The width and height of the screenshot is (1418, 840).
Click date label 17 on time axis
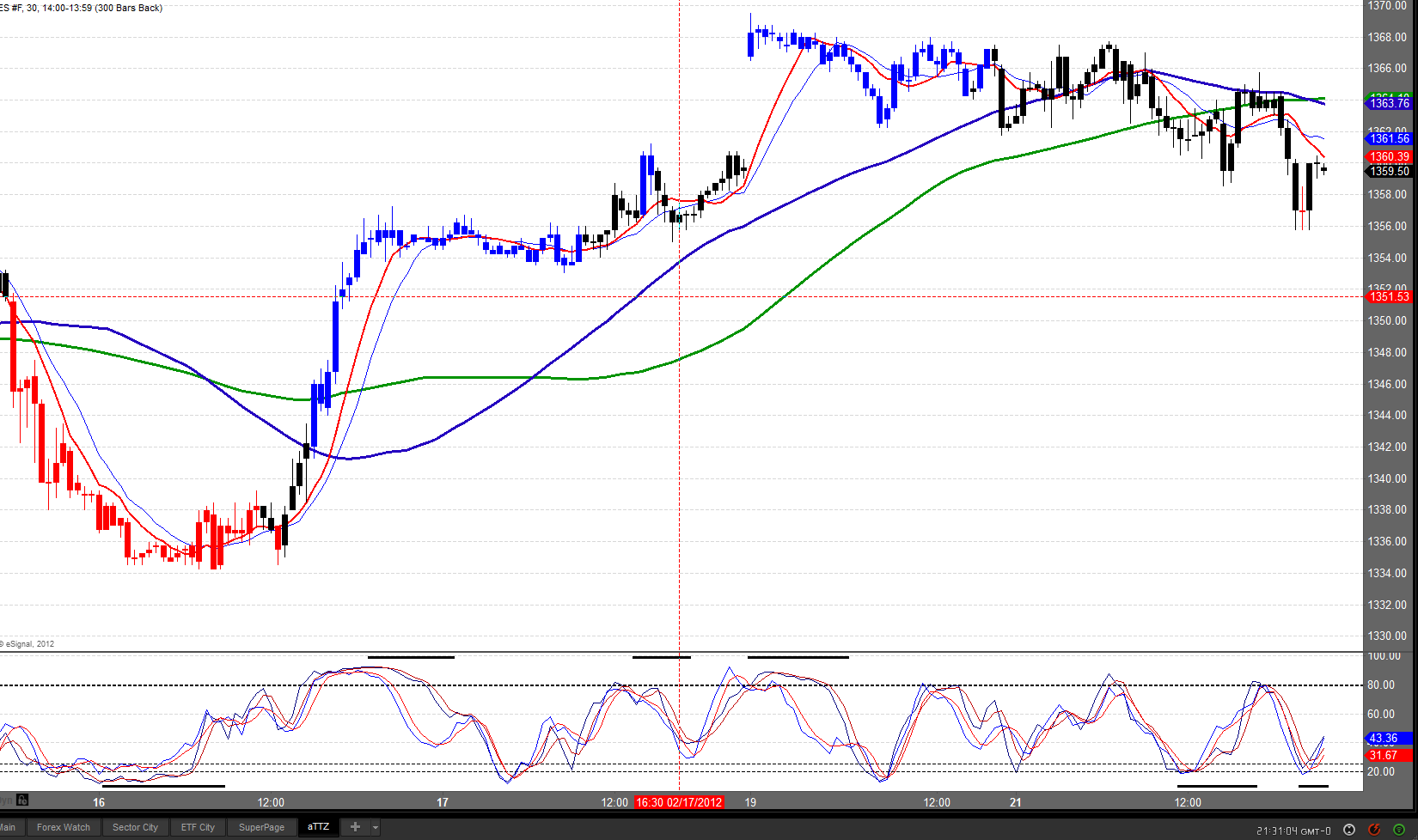(x=443, y=802)
